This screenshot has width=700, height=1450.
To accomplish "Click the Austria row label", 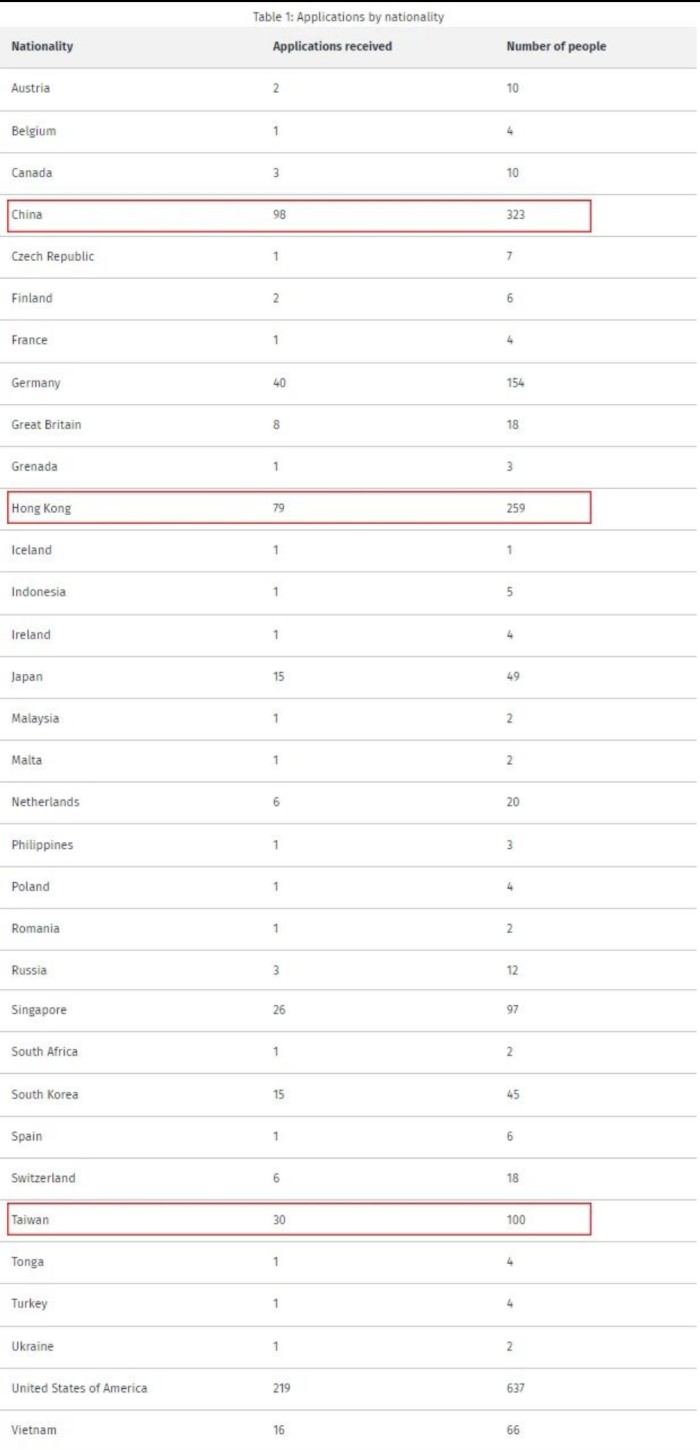I will pos(30,88).
